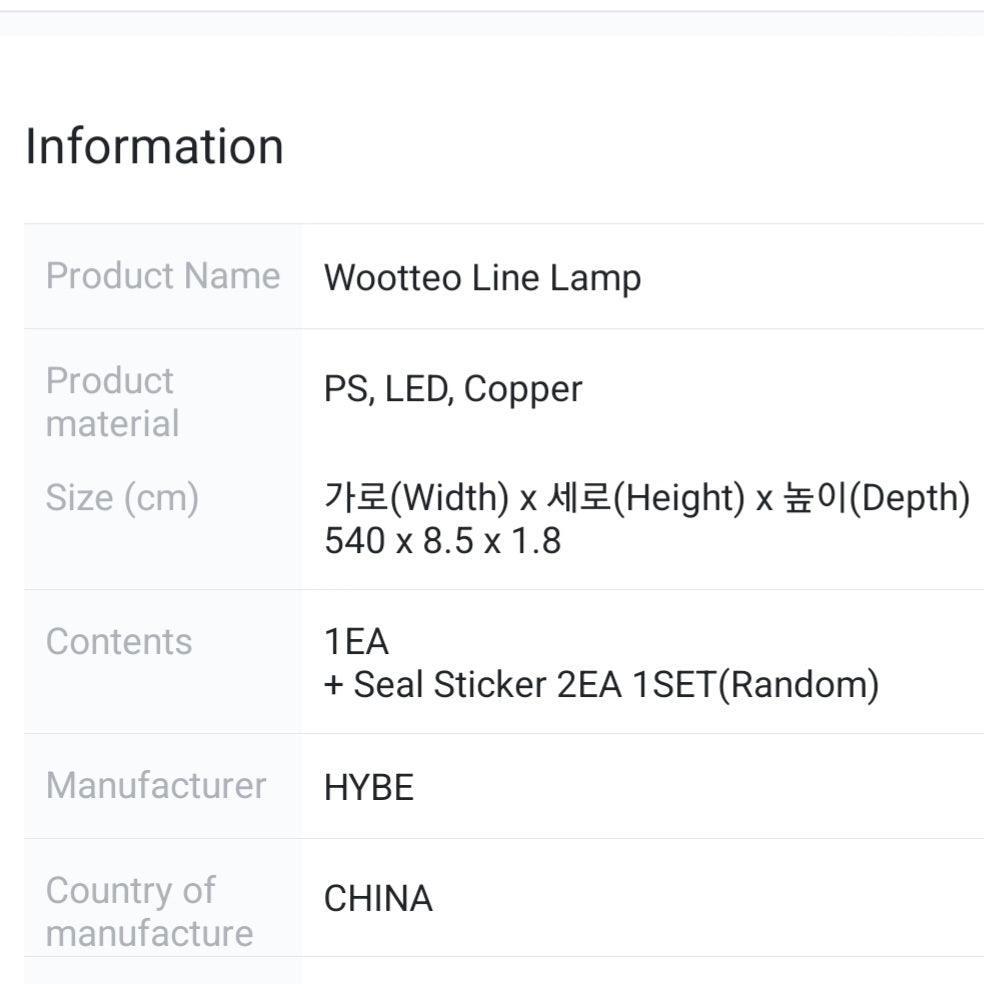Viewport: 984px width, 984px height.
Task: Click the CHINA country value
Action: coord(378,898)
